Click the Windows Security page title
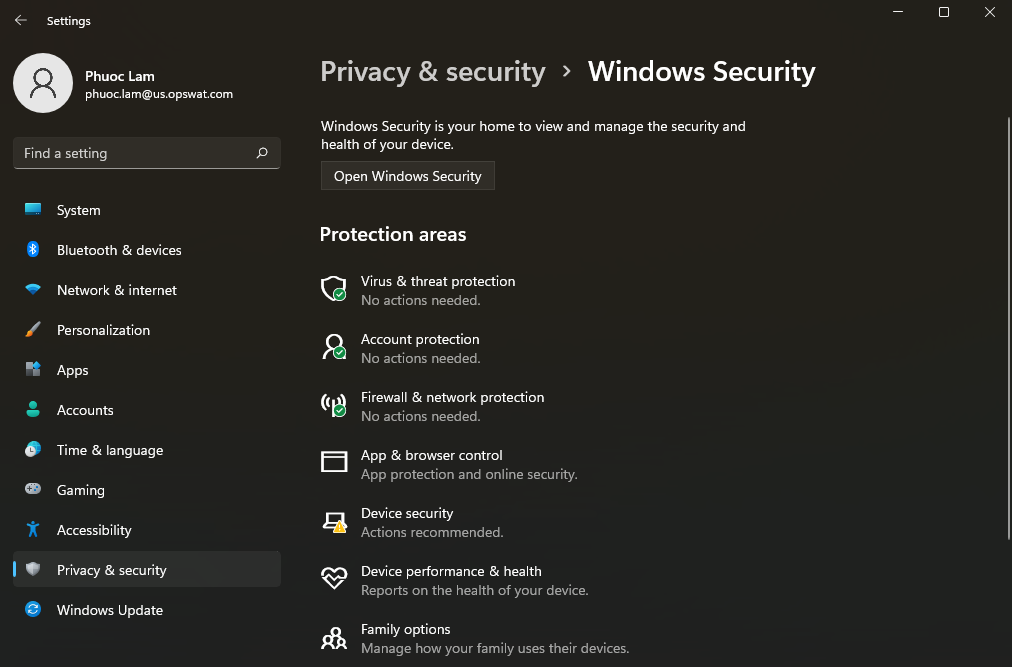This screenshot has height=667, width=1012. click(x=702, y=72)
